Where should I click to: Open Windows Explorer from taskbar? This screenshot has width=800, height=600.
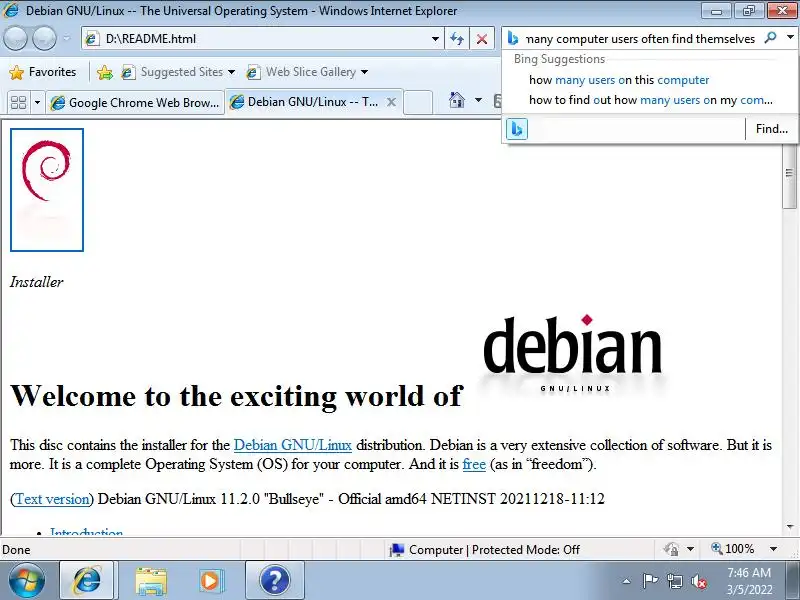click(151, 580)
